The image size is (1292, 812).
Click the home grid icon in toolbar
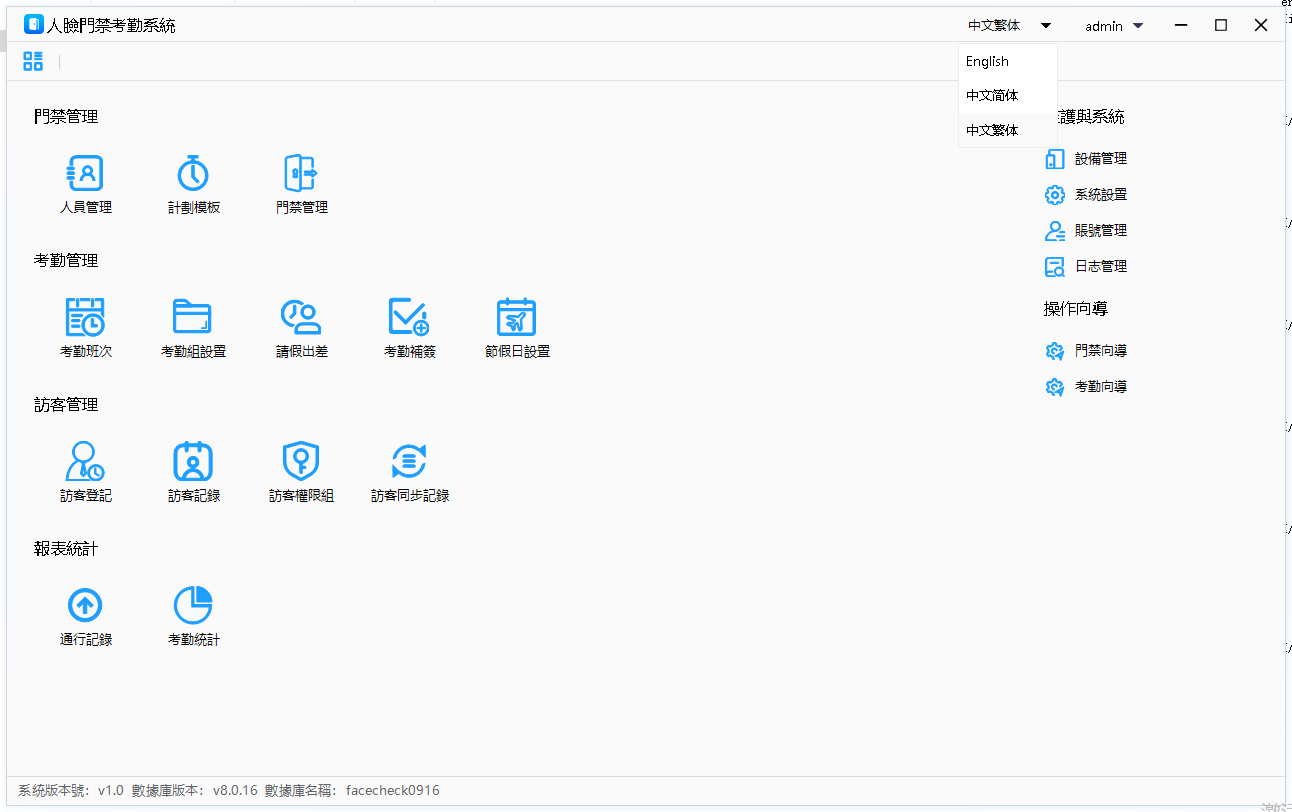(33, 62)
